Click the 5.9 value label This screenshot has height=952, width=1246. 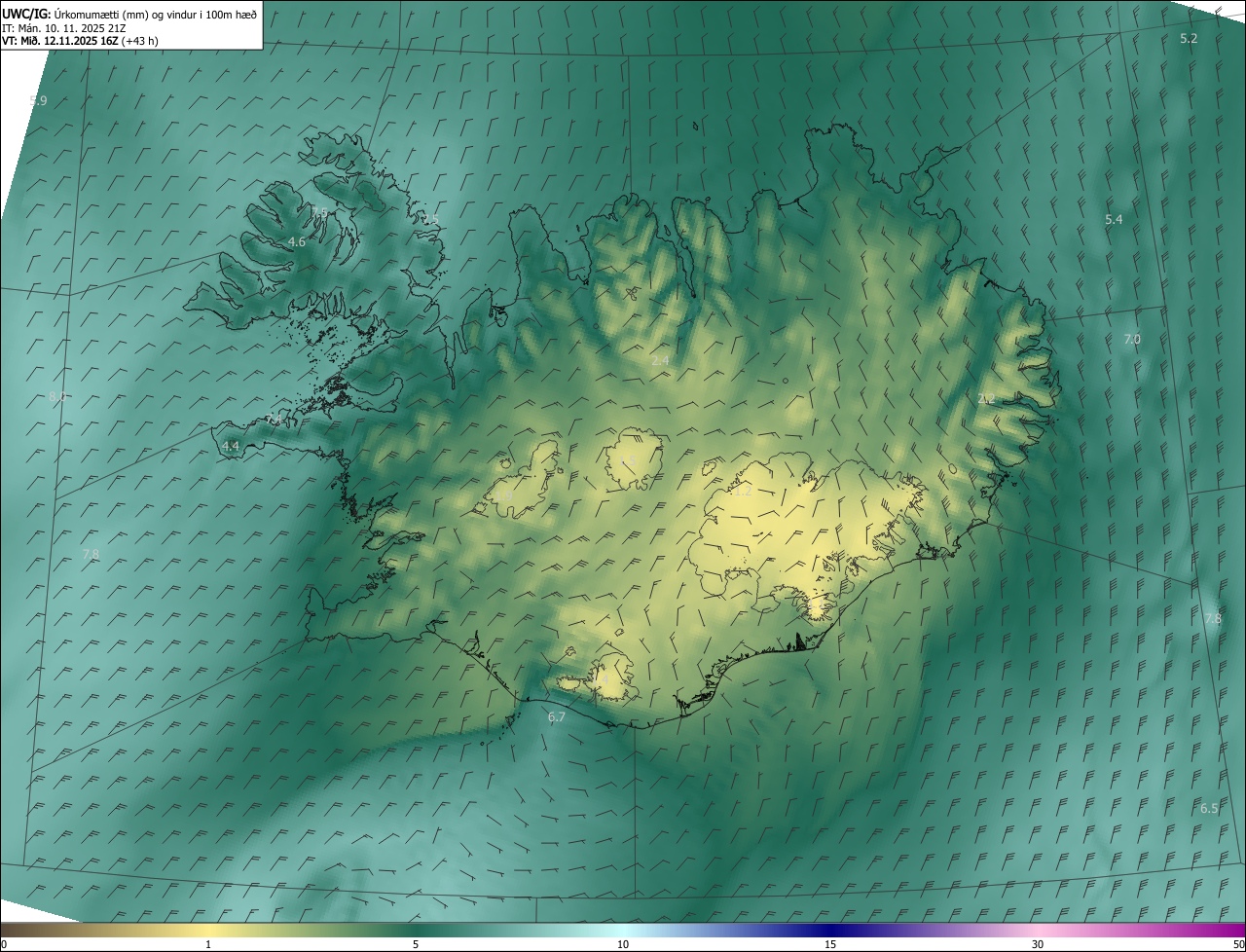[38, 100]
